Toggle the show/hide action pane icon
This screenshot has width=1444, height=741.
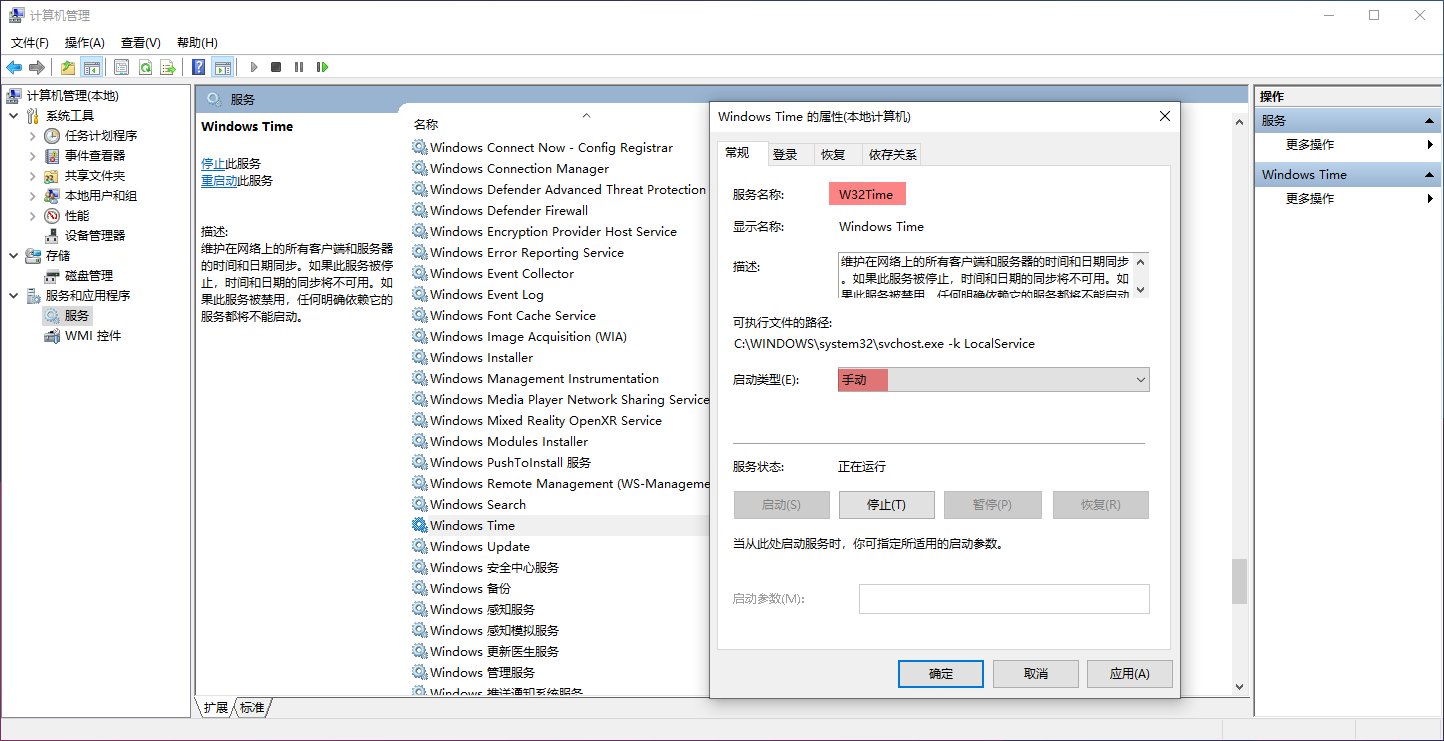[223, 67]
